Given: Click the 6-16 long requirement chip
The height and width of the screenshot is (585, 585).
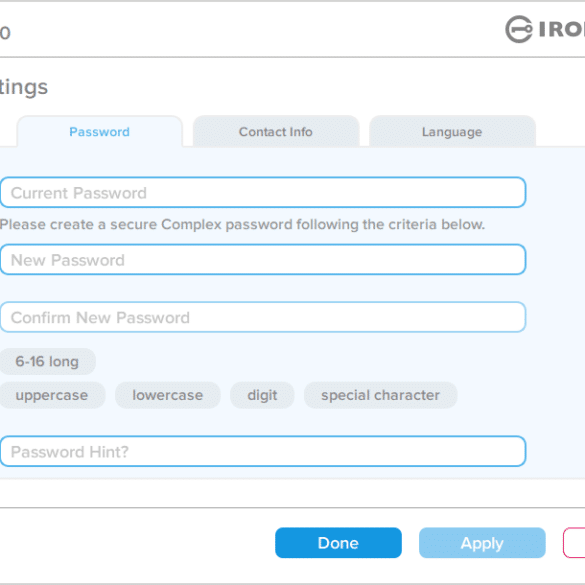Looking at the screenshot, I should [47, 361].
